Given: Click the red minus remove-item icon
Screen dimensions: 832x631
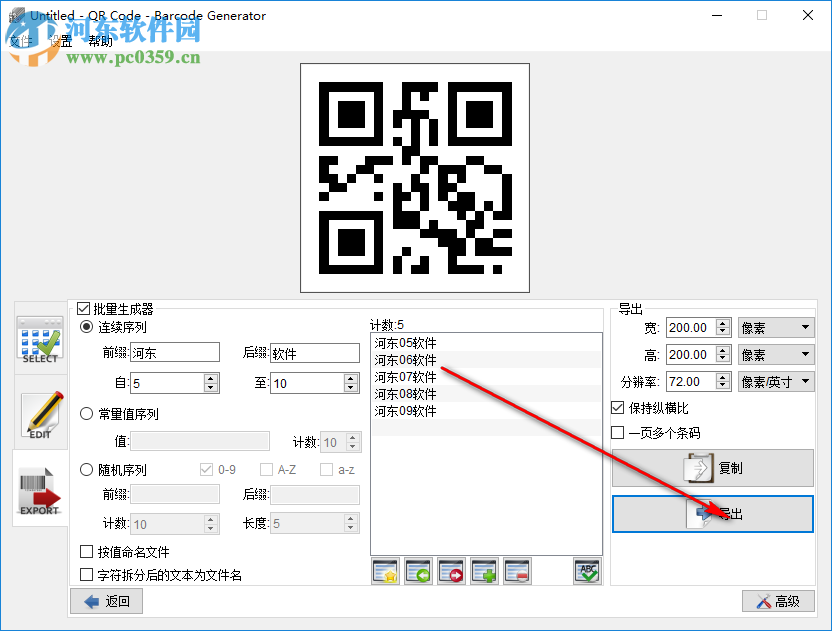Looking at the screenshot, I should pyautogui.click(x=515, y=571).
